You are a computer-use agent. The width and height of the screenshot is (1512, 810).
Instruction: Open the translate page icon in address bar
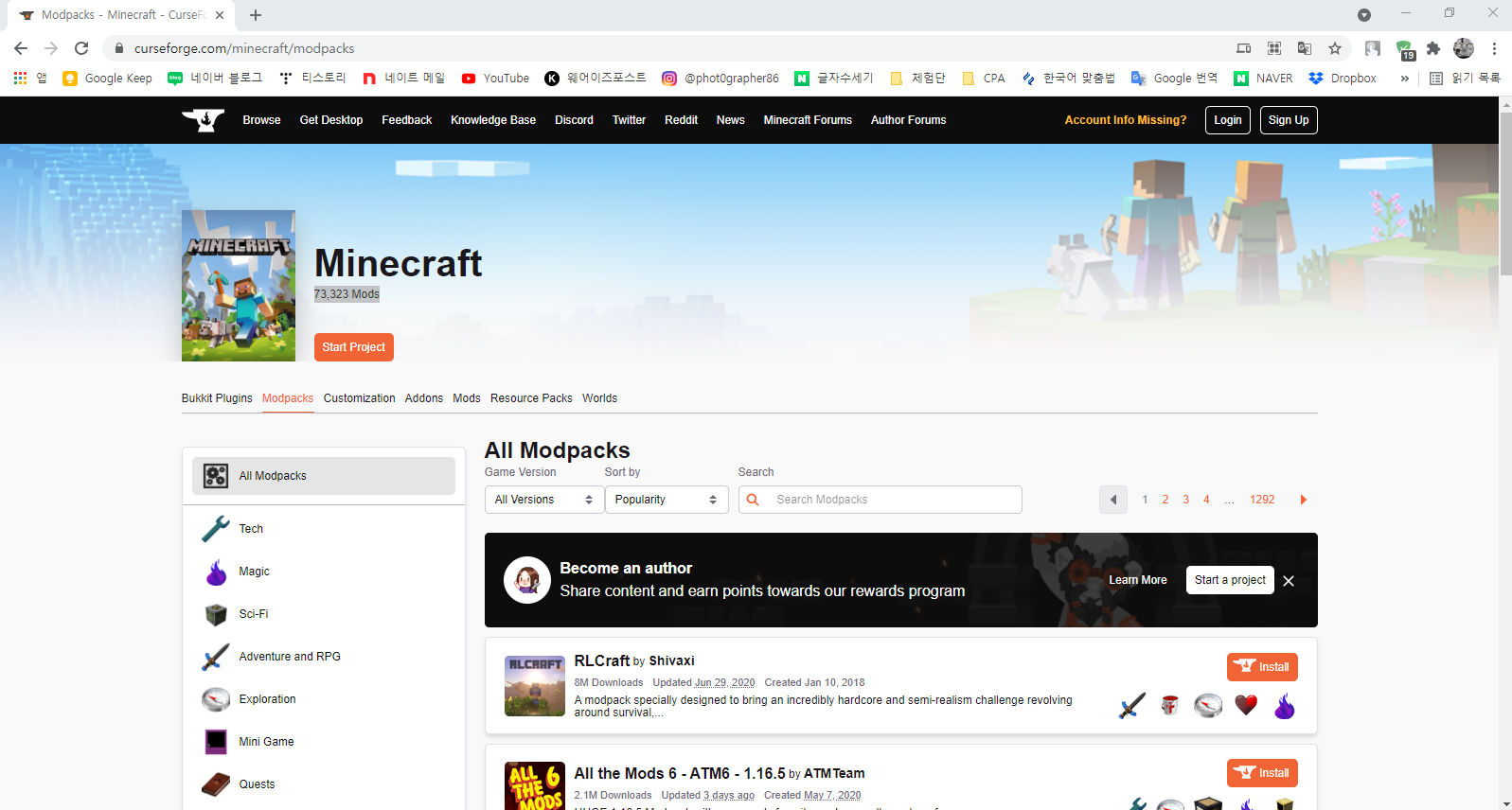[x=1305, y=48]
